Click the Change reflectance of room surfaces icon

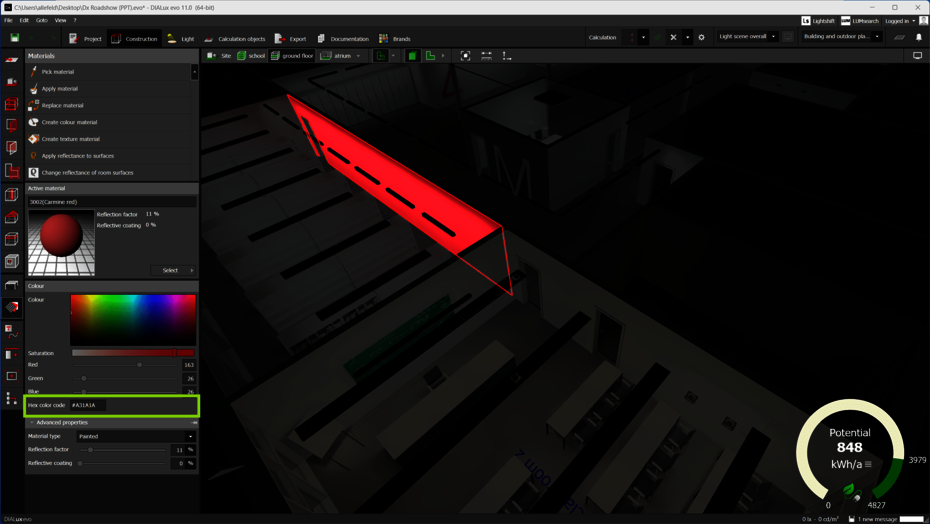pos(34,172)
